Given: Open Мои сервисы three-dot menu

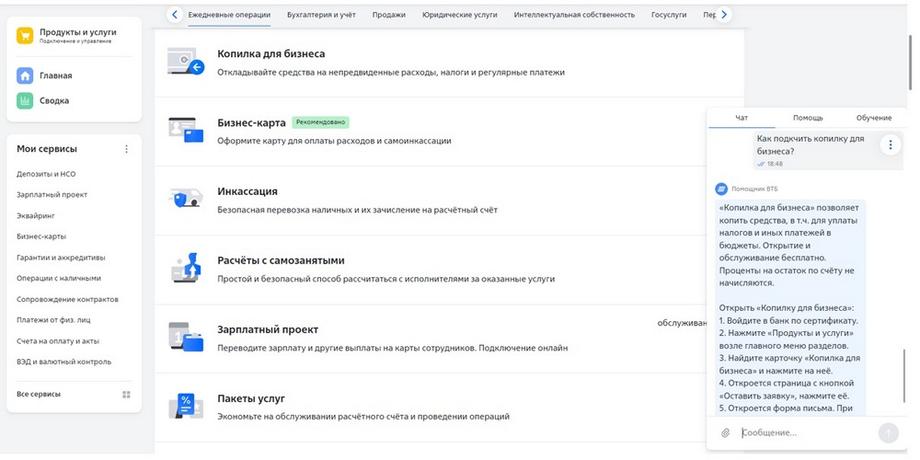Looking at the screenshot, I should tap(126, 149).
